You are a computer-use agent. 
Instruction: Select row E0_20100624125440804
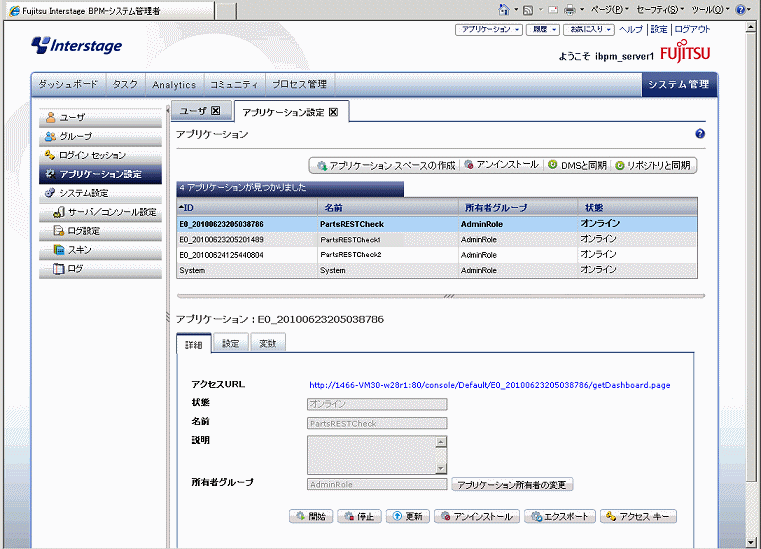437,255
